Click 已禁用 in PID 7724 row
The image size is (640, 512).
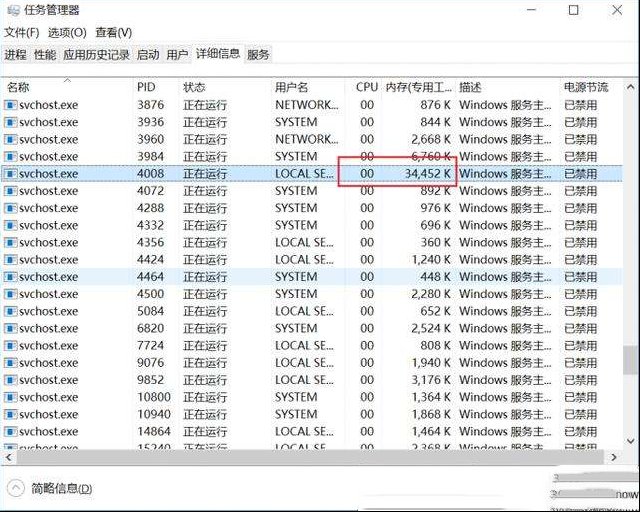(580, 345)
